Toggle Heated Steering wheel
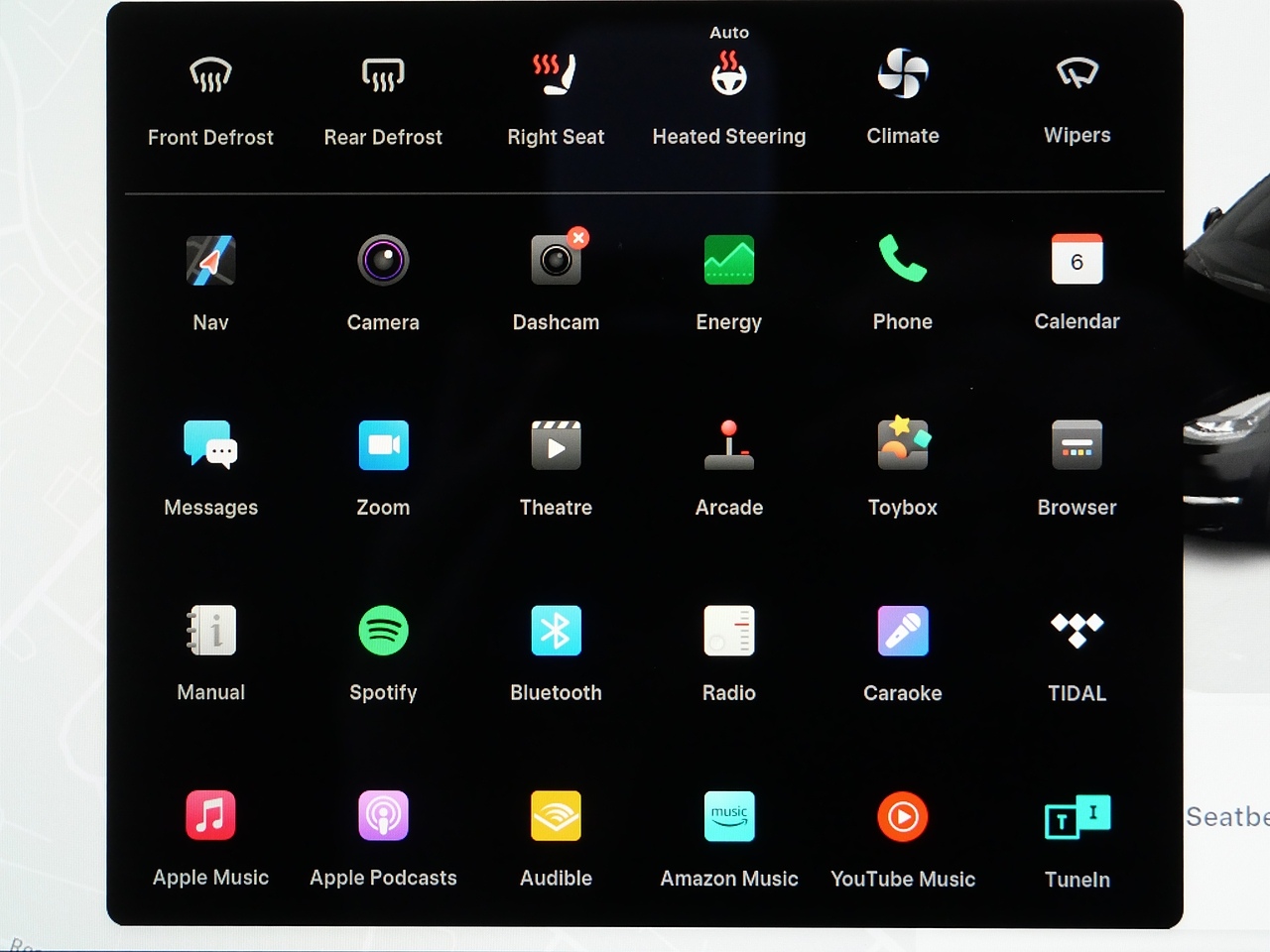 (x=728, y=75)
